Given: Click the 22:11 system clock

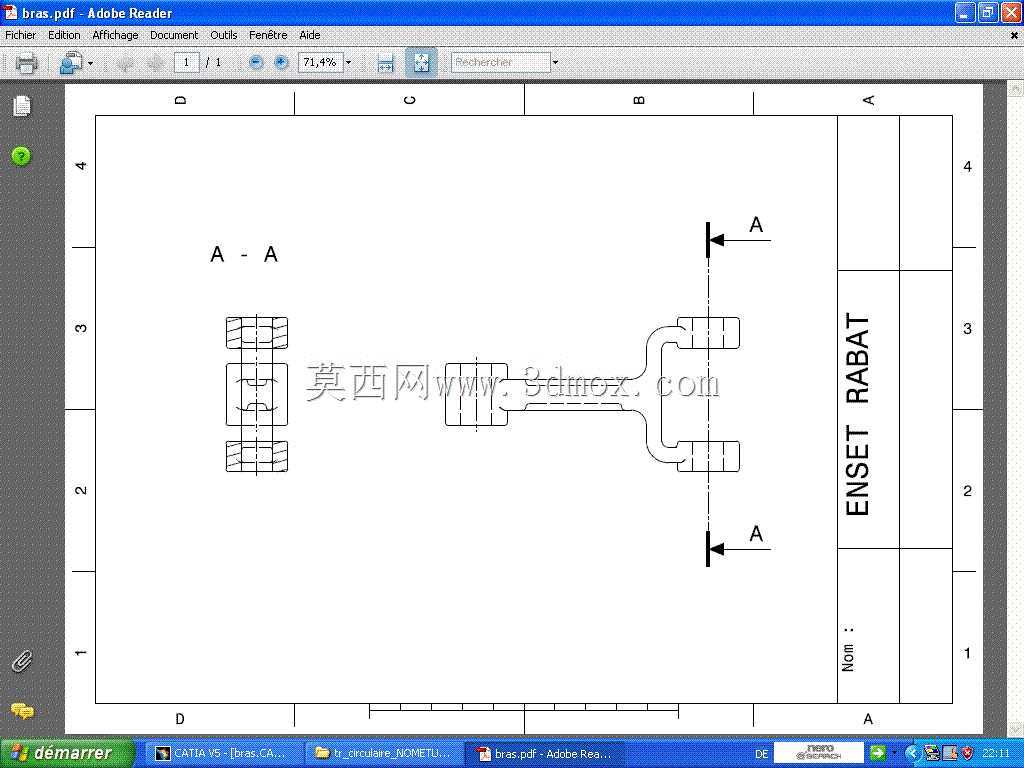Looking at the screenshot, I should point(996,754).
